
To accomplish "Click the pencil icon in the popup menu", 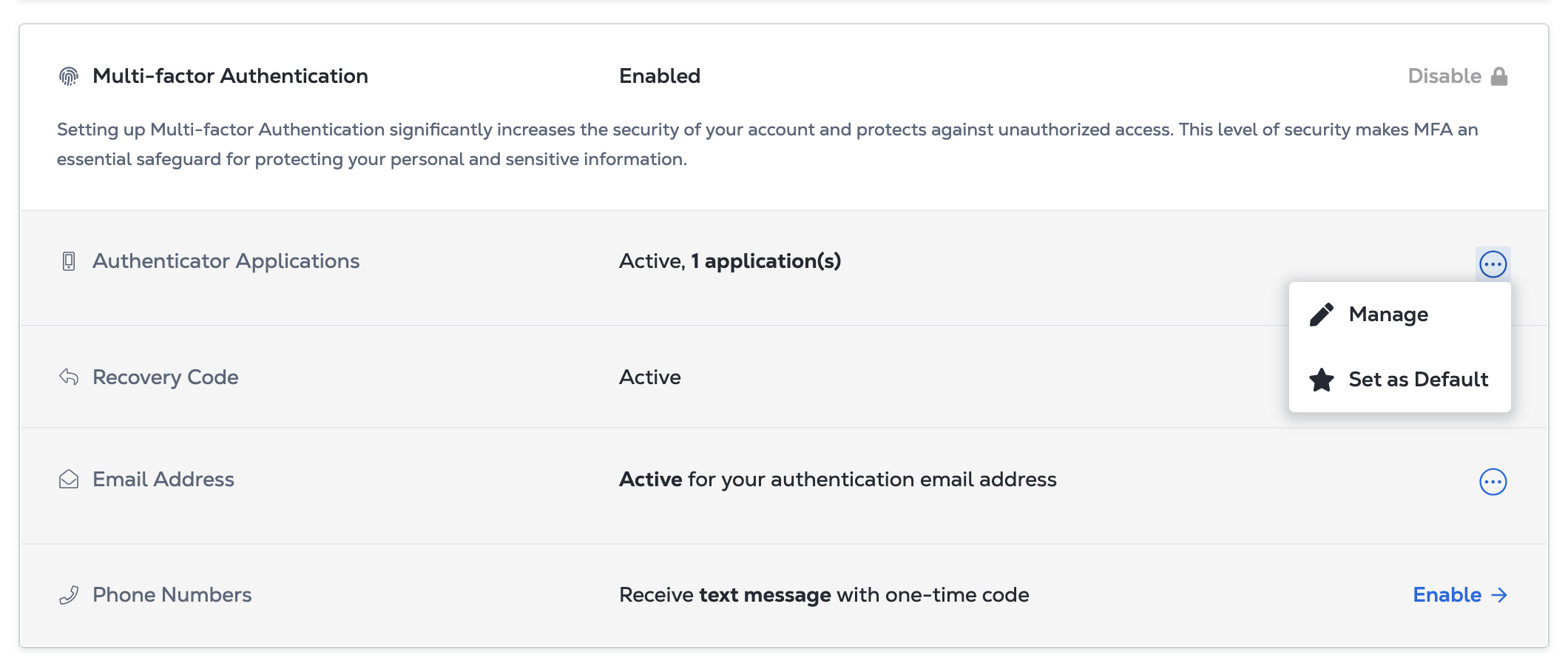I will (x=1322, y=315).
